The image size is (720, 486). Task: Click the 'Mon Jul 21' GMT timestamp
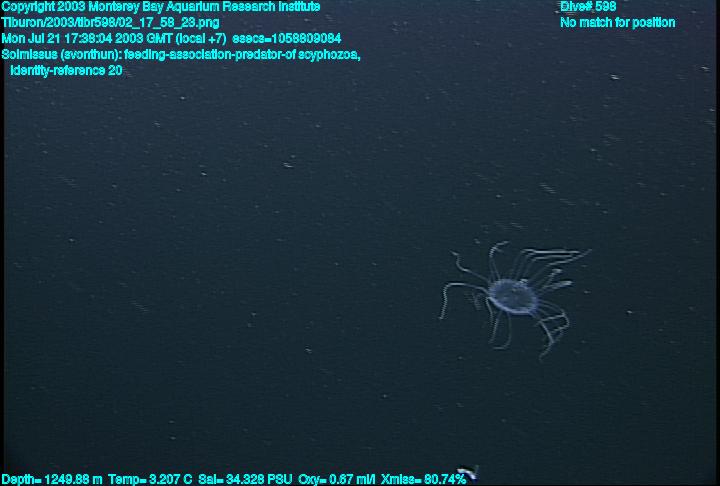[x=114, y=39]
